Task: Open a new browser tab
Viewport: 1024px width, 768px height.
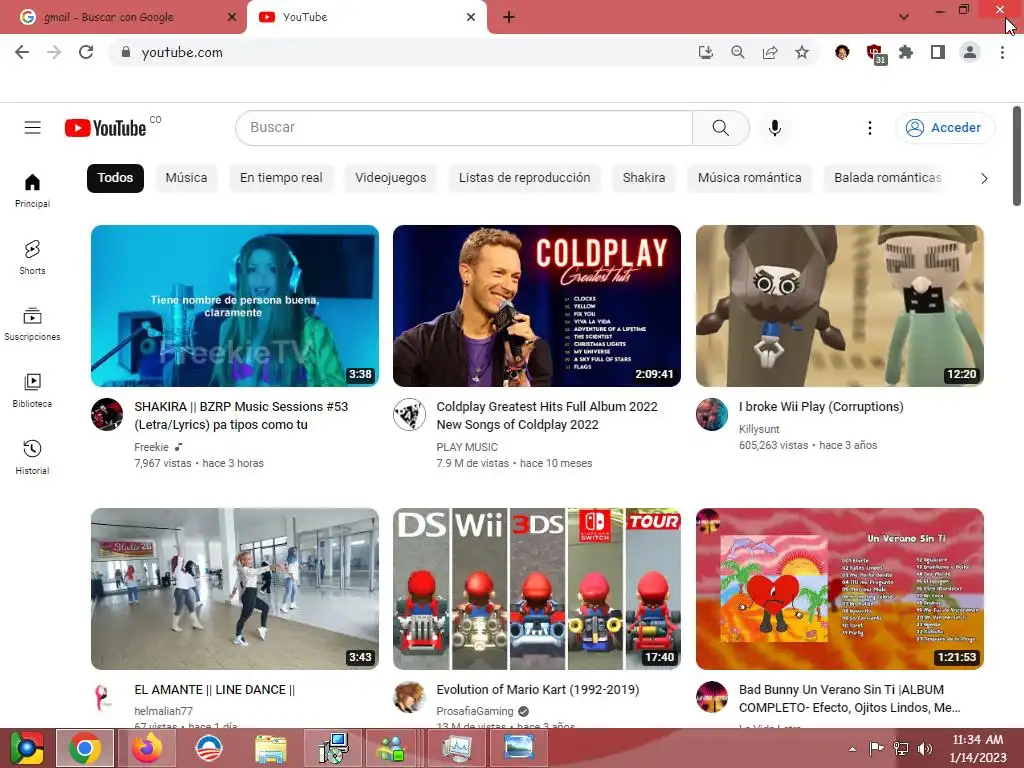Action: click(509, 17)
